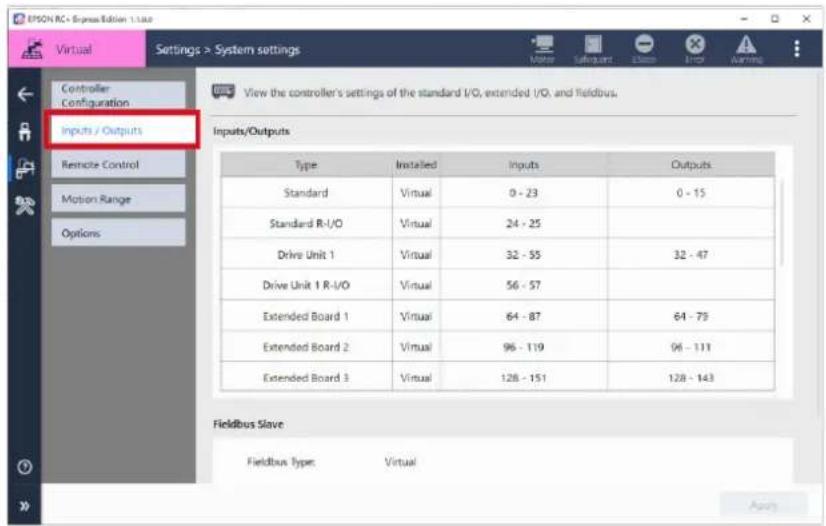
Task: Click the EPSON RC+ app icon in title bar
Action: (x=19, y=19)
